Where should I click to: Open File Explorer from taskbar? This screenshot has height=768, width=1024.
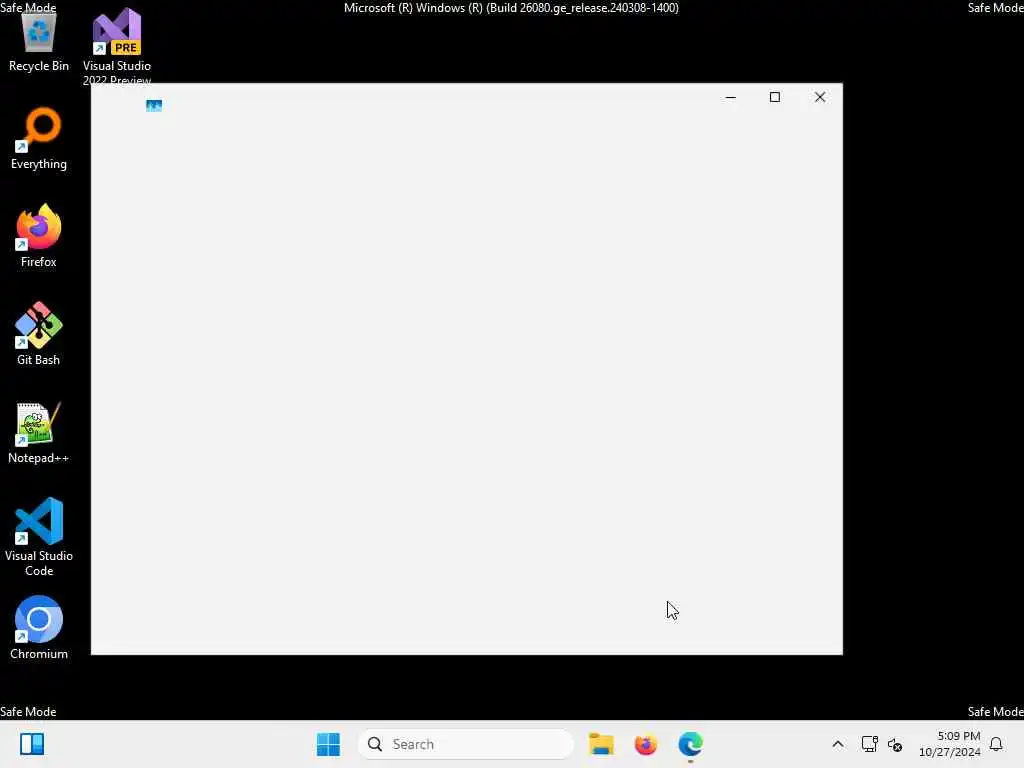click(601, 744)
